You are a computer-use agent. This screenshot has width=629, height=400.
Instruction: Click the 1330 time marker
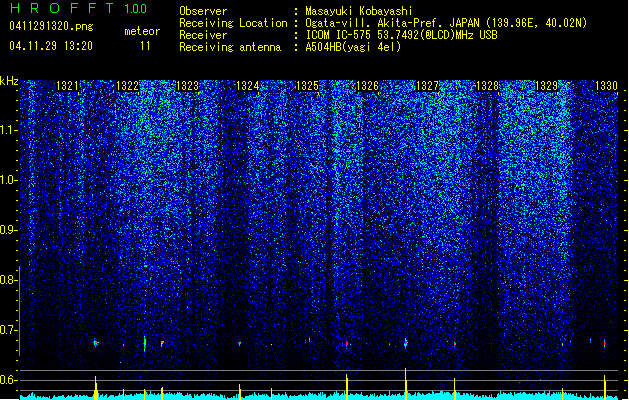[x=607, y=86]
